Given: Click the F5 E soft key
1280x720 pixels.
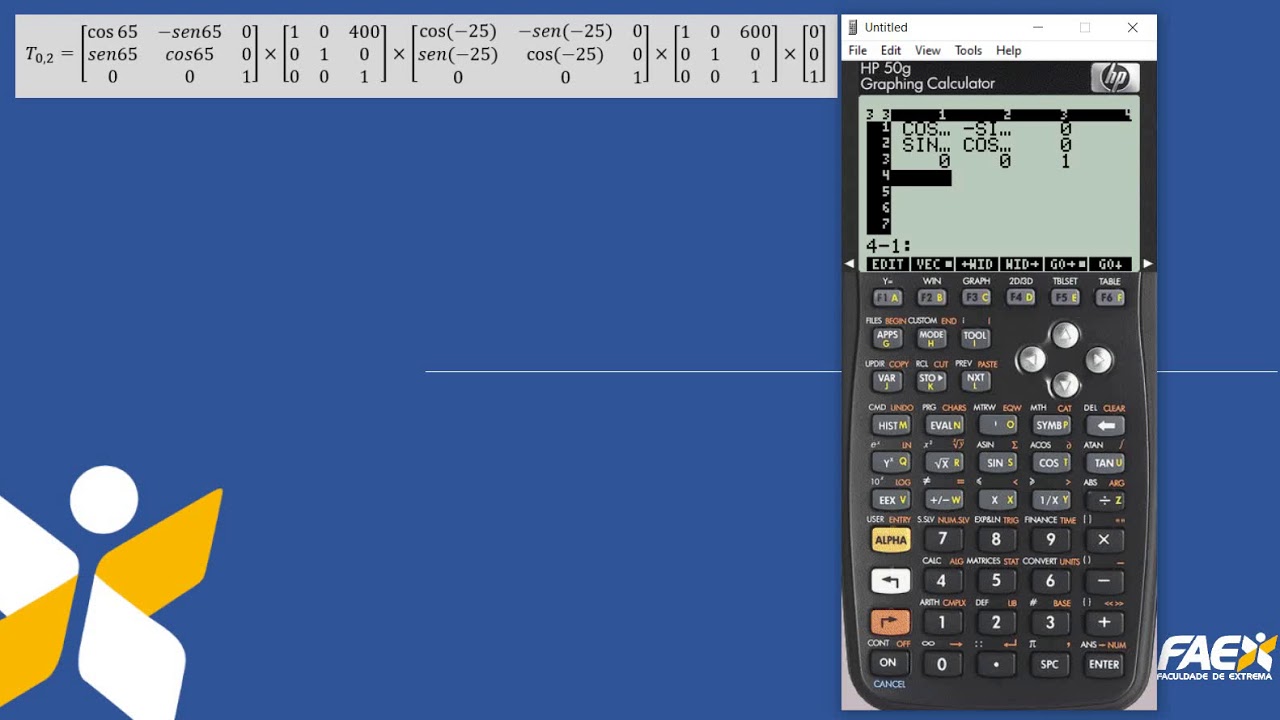Looking at the screenshot, I should [1065, 298].
